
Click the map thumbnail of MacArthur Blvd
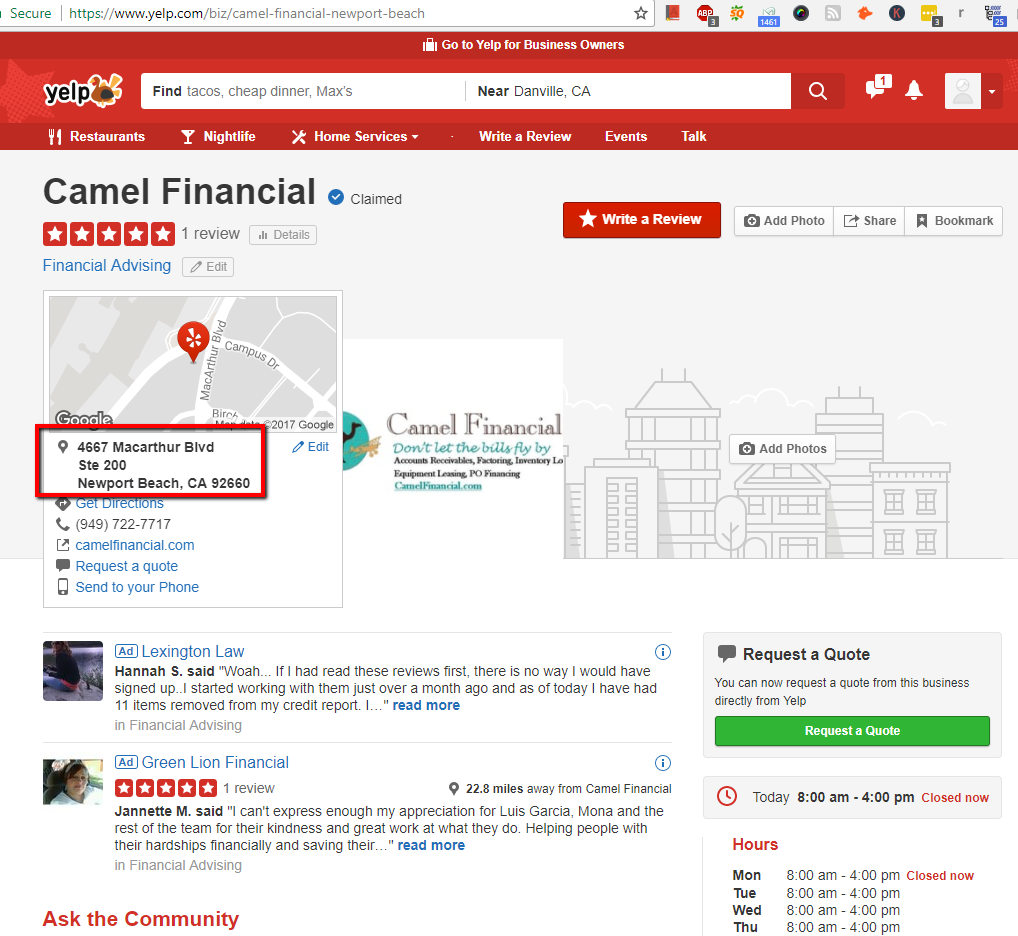coord(193,363)
